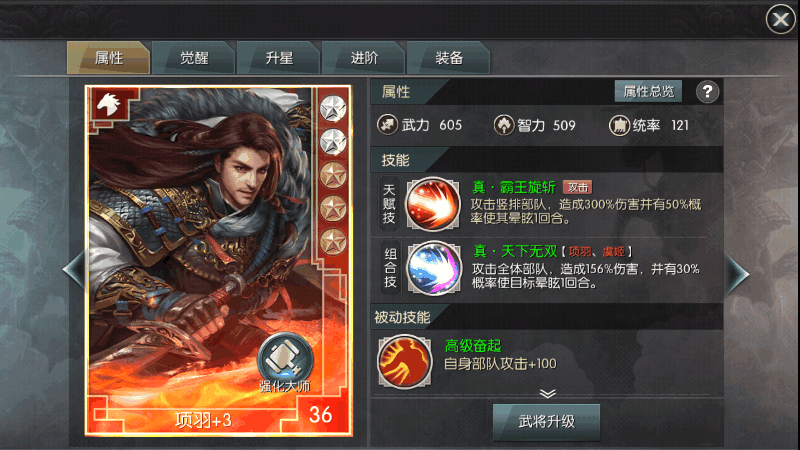Switch to the 装备 tab
800x450 pixels.
click(x=449, y=58)
